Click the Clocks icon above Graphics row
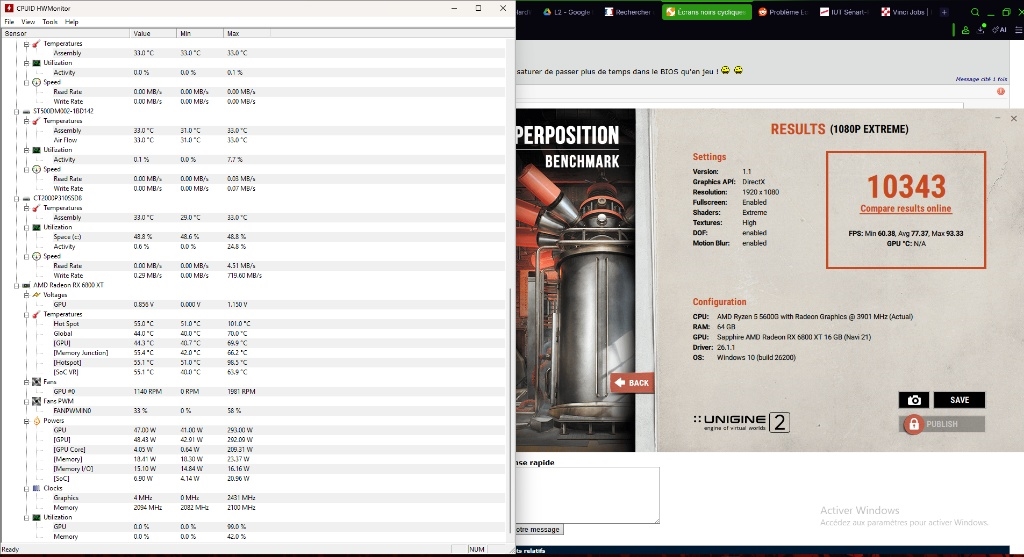 [x=37, y=488]
